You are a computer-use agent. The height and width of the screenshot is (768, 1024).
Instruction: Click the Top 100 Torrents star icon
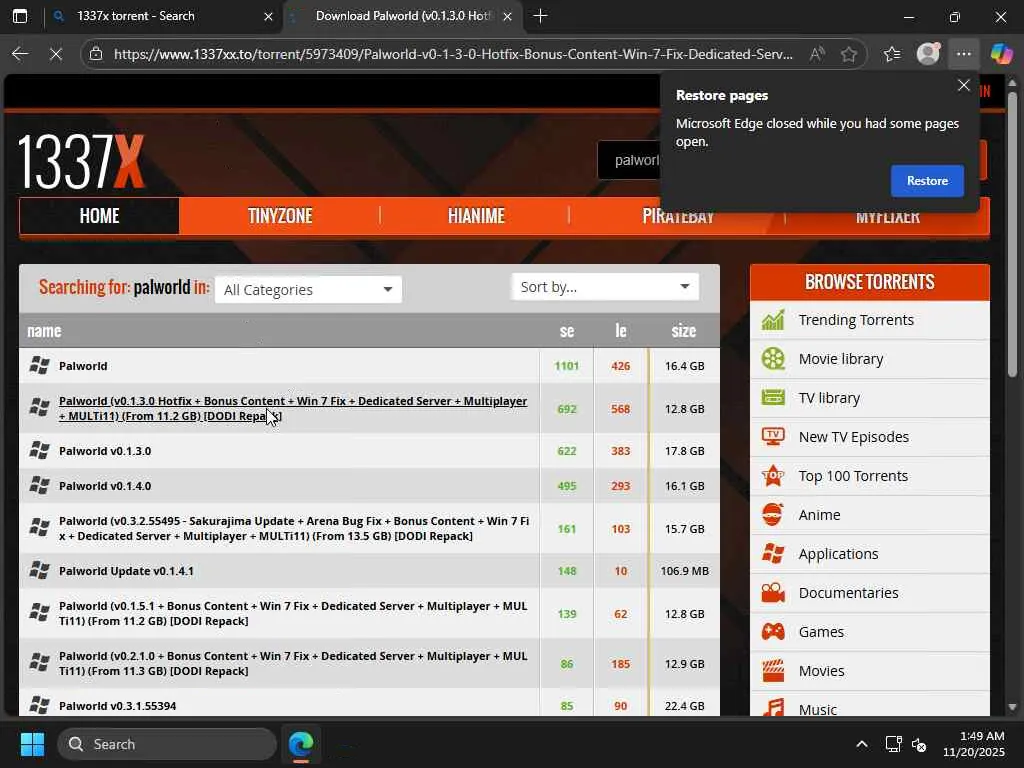(773, 475)
